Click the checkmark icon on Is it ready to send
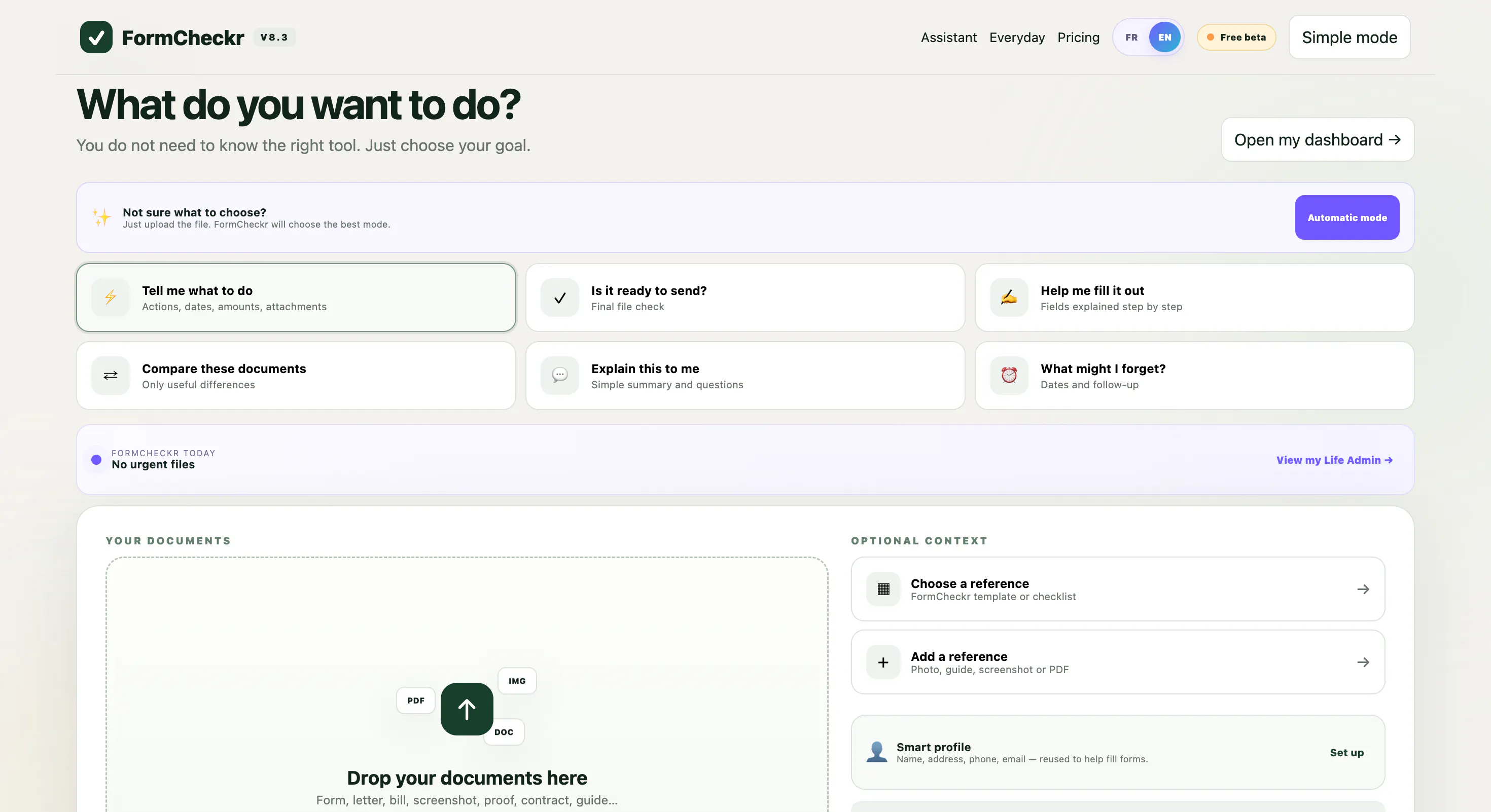Image resolution: width=1491 pixels, height=812 pixels. 560,297
